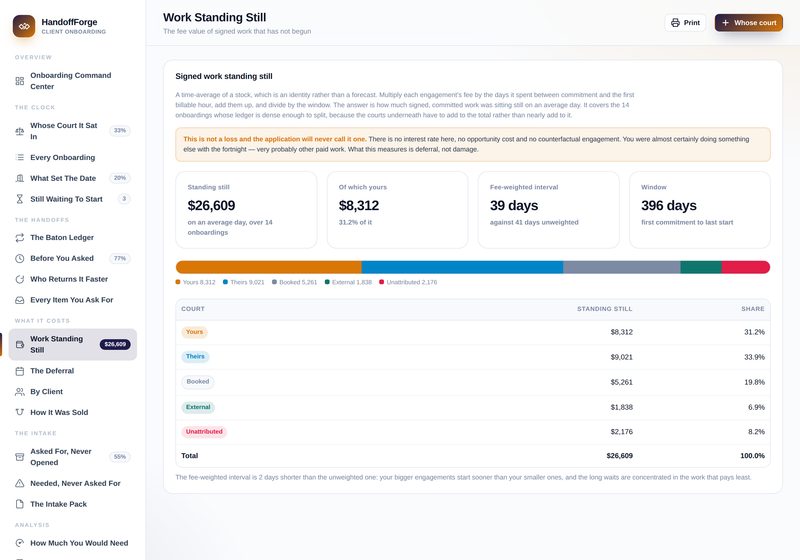Click the Yours 8,312 legend entry
This screenshot has height=560, width=800.
pyautogui.click(x=195, y=283)
